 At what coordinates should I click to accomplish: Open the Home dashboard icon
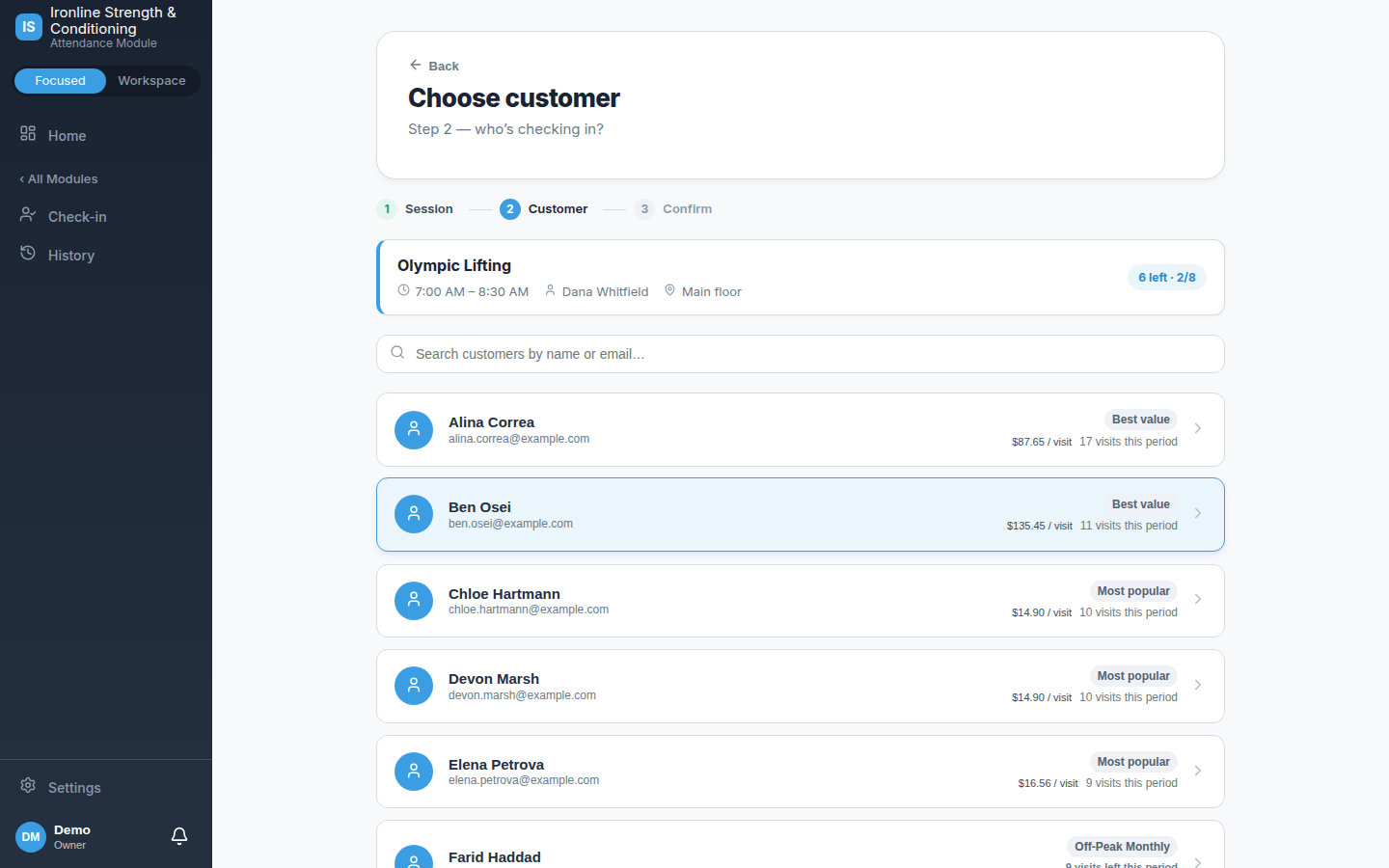click(x=28, y=133)
